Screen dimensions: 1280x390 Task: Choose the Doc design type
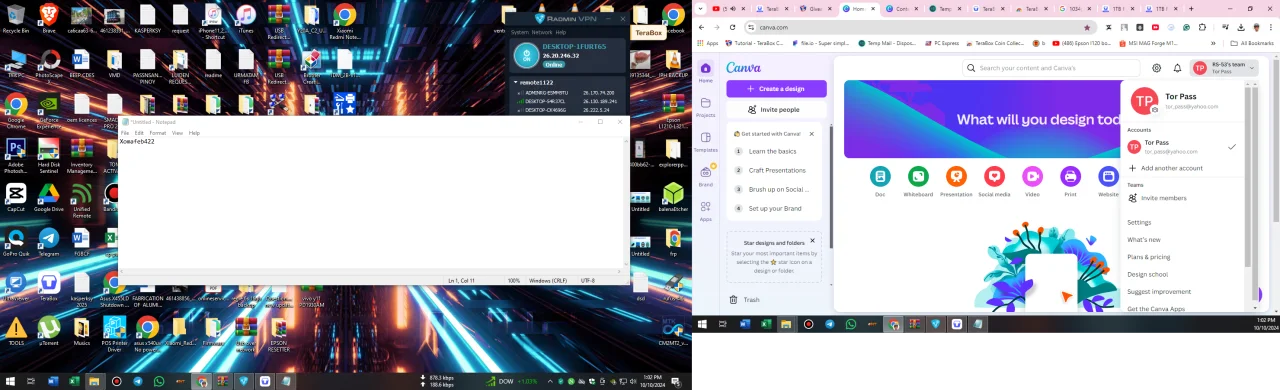tap(880, 180)
